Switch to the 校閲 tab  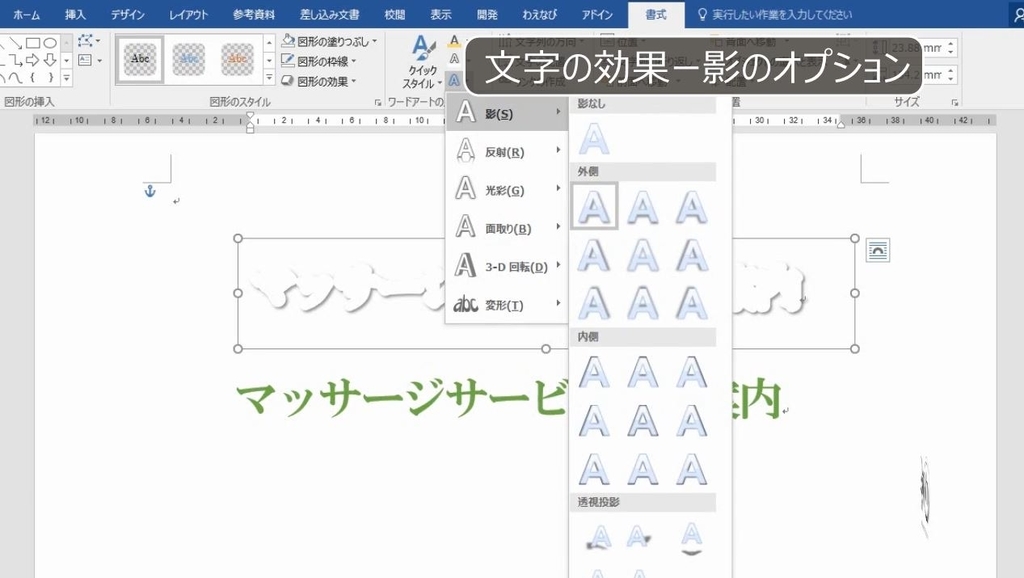coord(394,14)
